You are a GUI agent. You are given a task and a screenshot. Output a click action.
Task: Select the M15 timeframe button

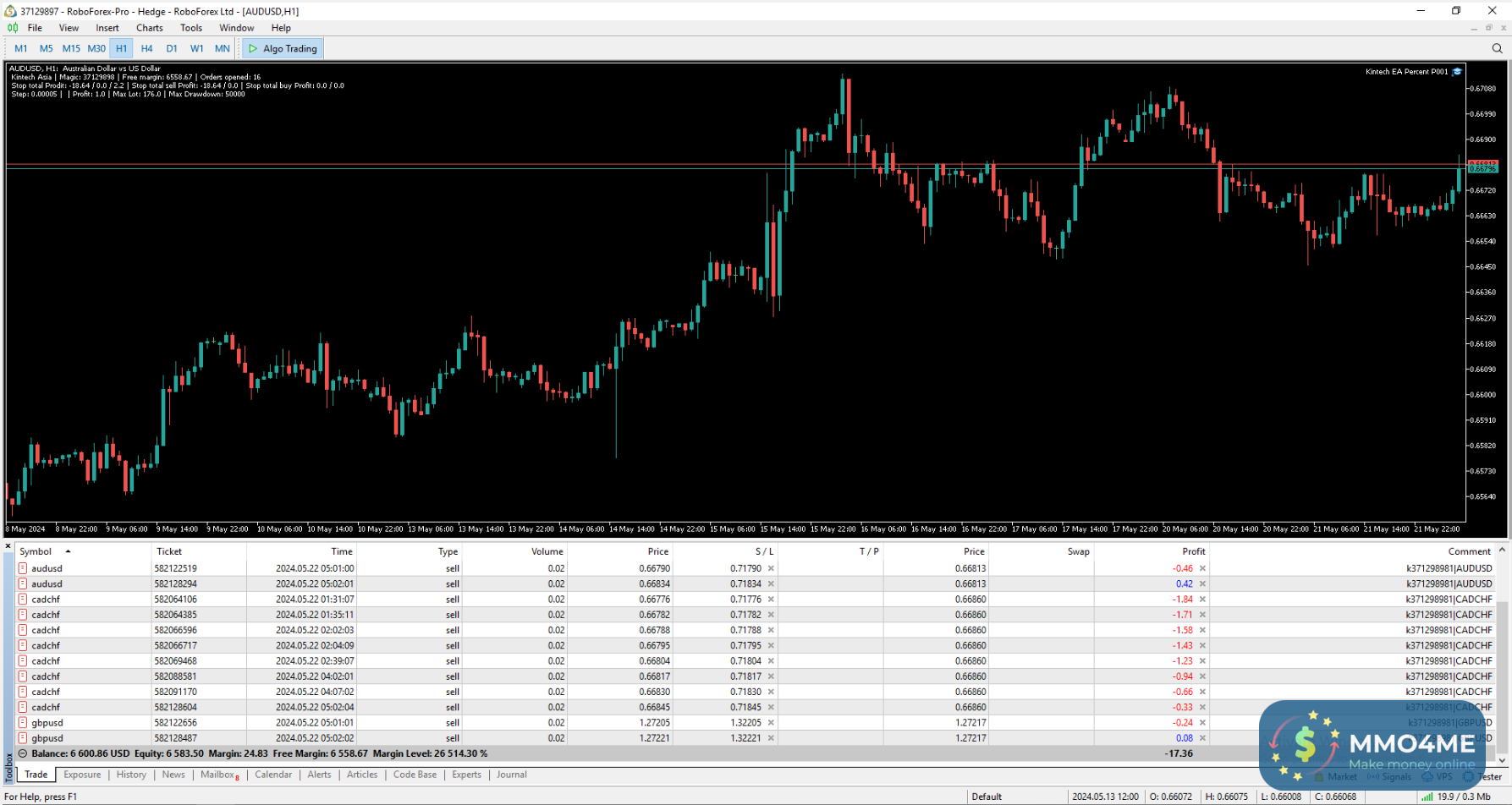coord(71,48)
